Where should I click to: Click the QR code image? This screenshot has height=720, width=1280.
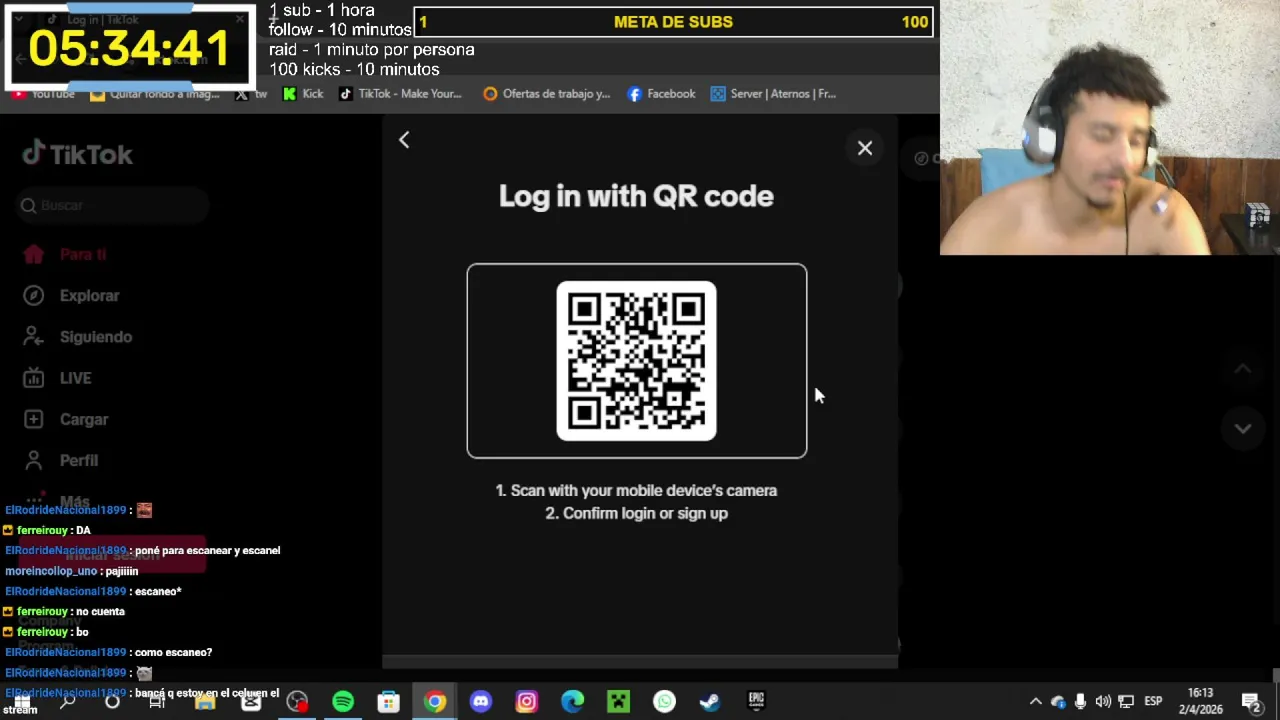tap(636, 361)
